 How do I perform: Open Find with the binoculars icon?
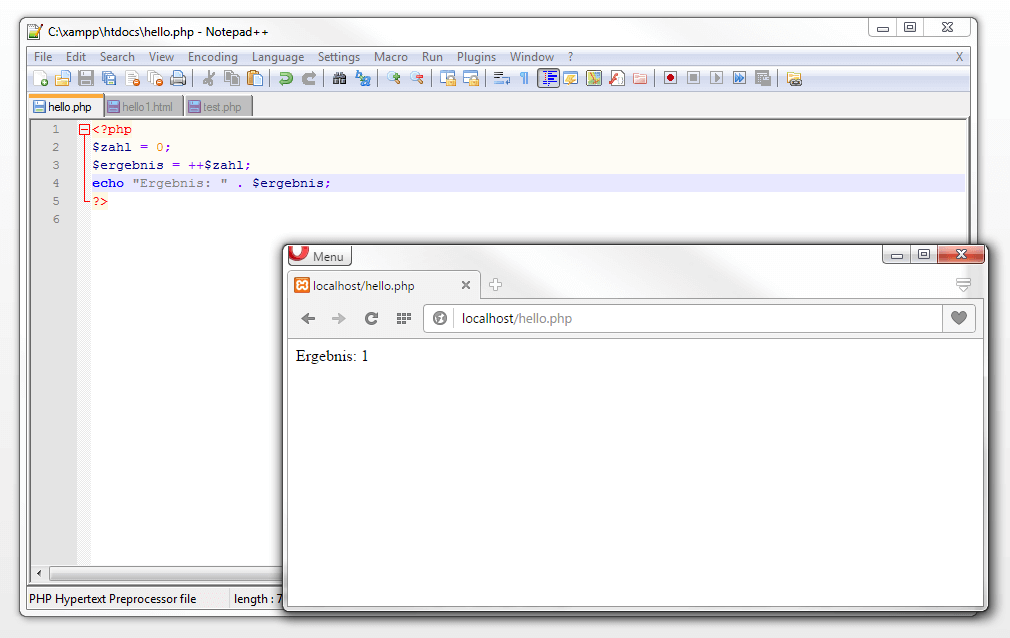[340, 78]
